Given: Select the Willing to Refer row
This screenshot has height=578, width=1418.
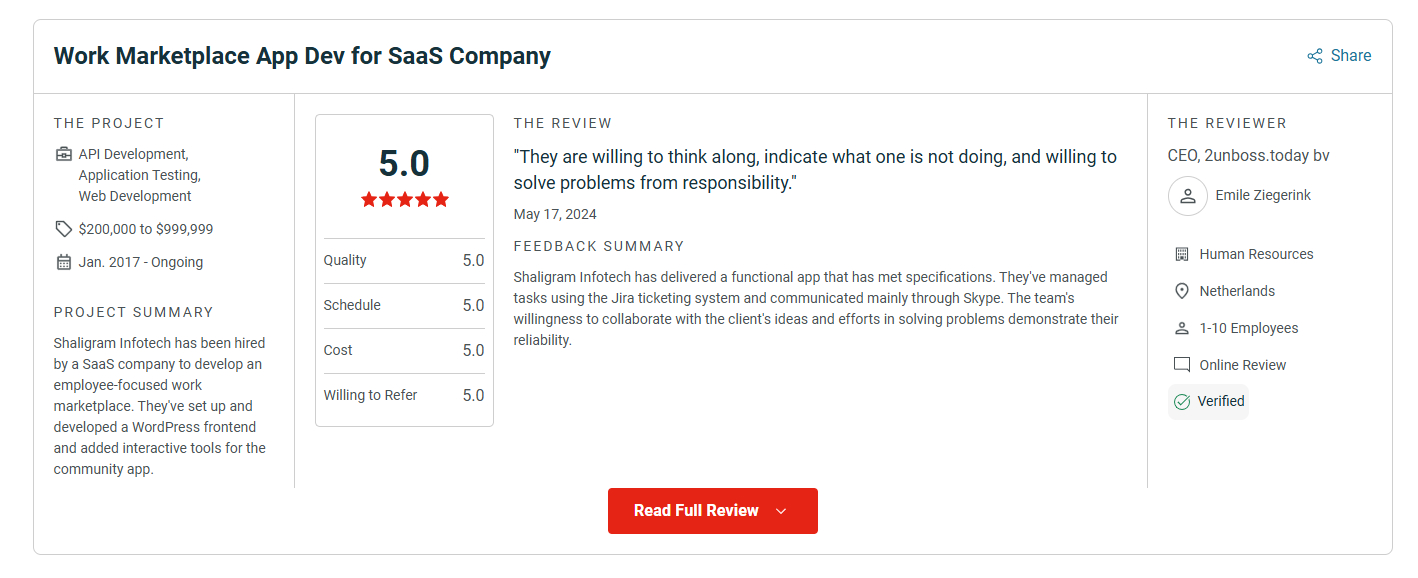Looking at the screenshot, I should 404,395.
